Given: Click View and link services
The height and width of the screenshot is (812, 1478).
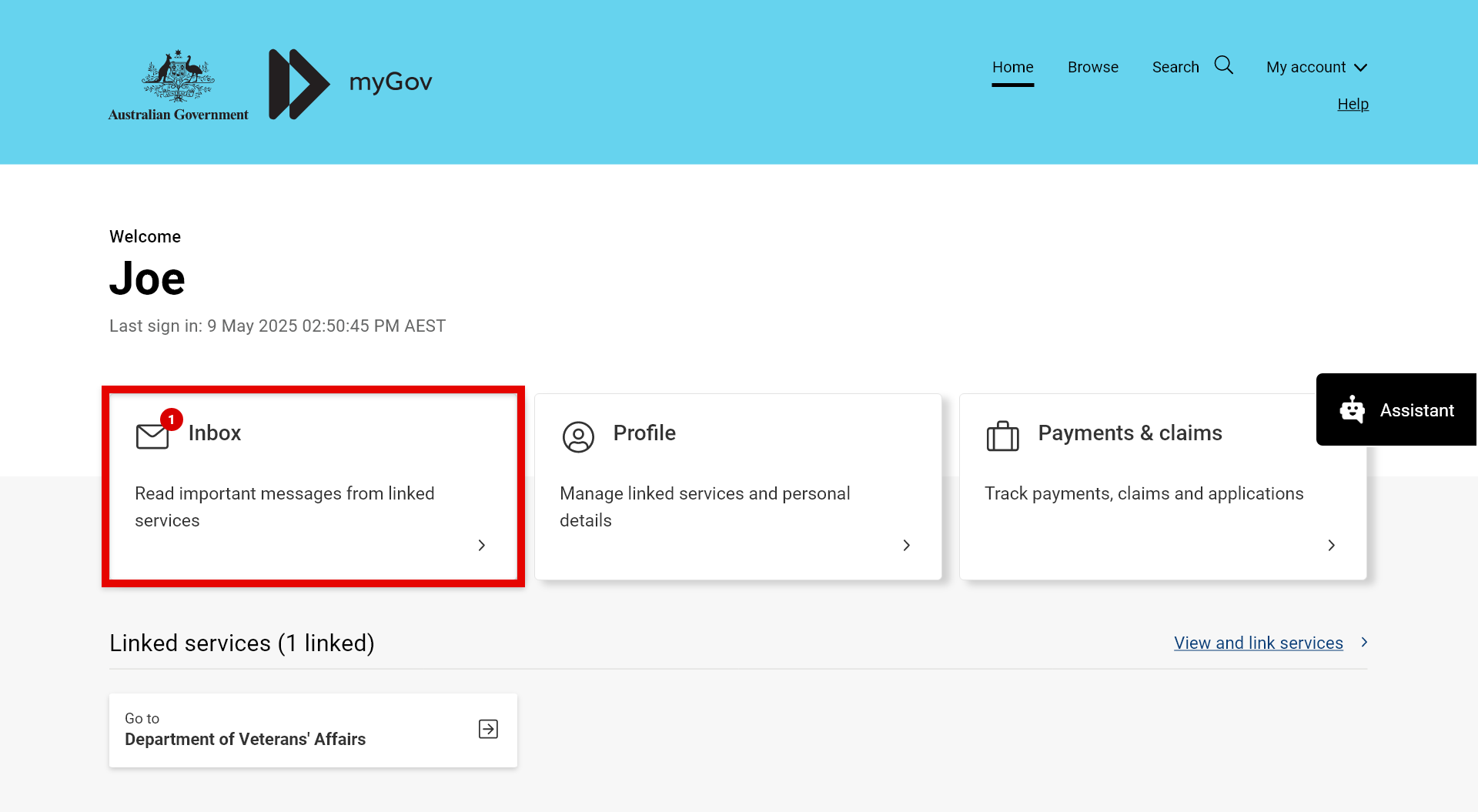Looking at the screenshot, I should [1258, 643].
